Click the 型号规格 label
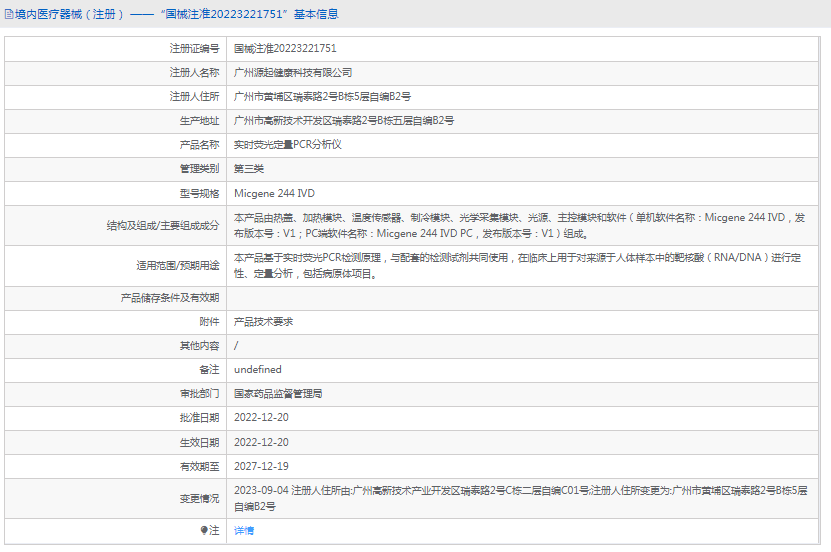 (x=199, y=193)
